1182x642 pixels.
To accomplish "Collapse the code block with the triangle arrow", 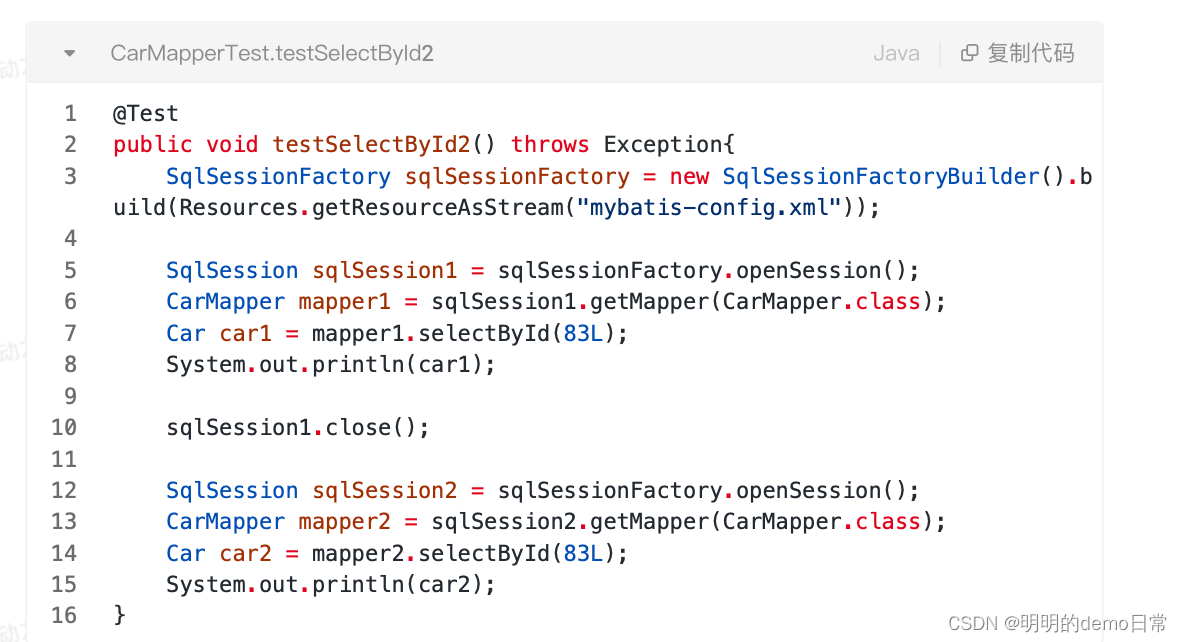I will [69, 53].
